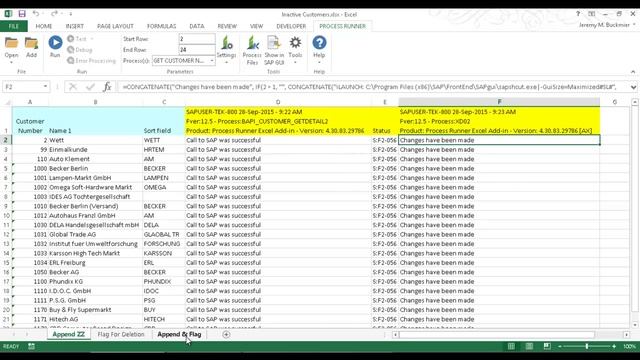This screenshot has width=640, height=360.
Task: Click the Insert Function fx icon
Action: coord(107,87)
